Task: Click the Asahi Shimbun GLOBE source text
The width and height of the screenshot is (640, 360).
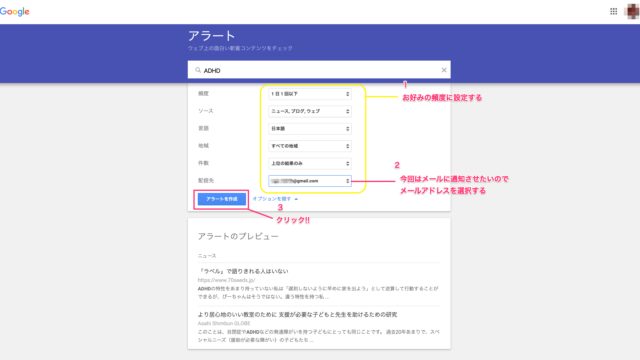Action: (x=224, y=323)
